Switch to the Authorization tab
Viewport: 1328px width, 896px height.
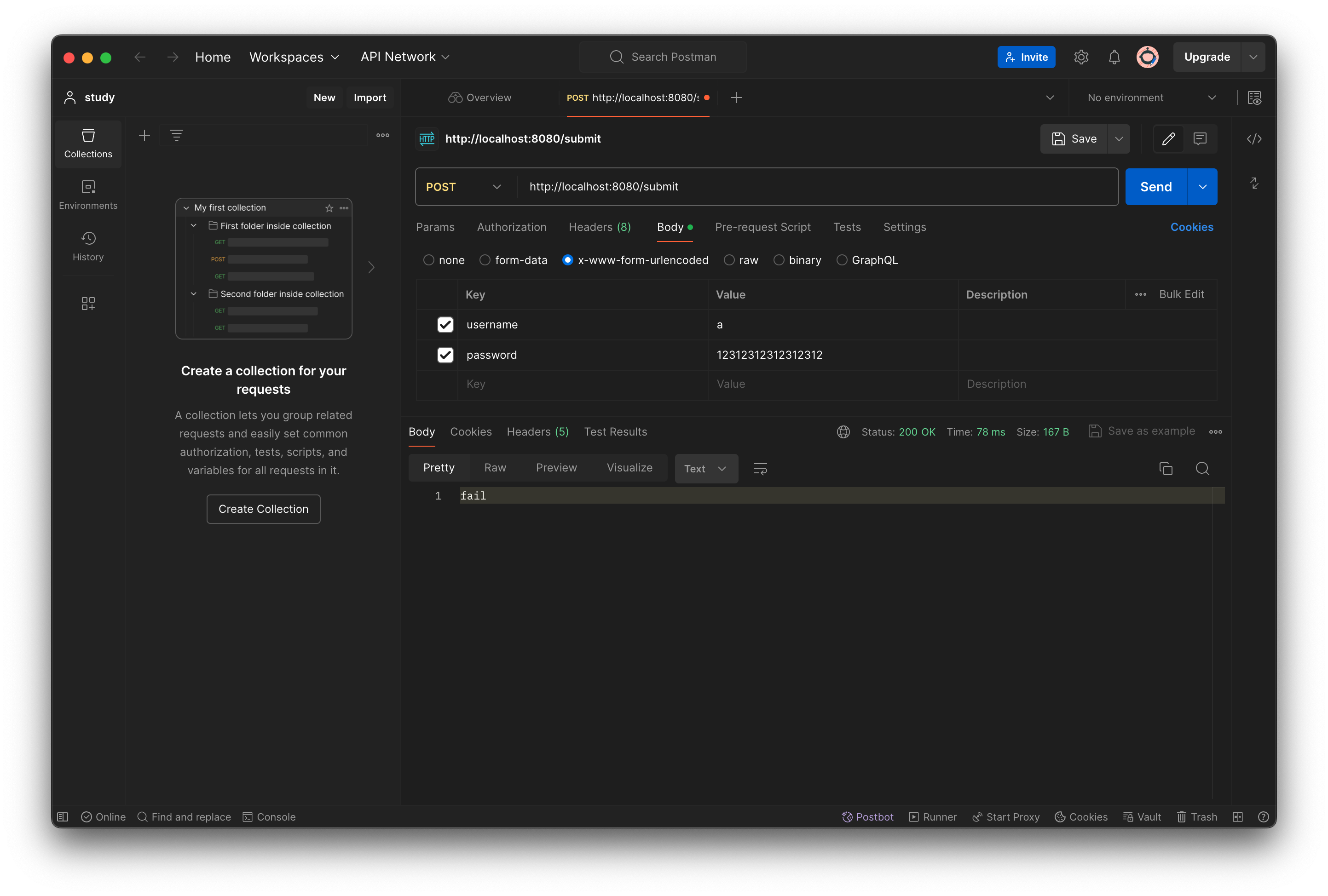pyautogui.click(x=511, y=227)
